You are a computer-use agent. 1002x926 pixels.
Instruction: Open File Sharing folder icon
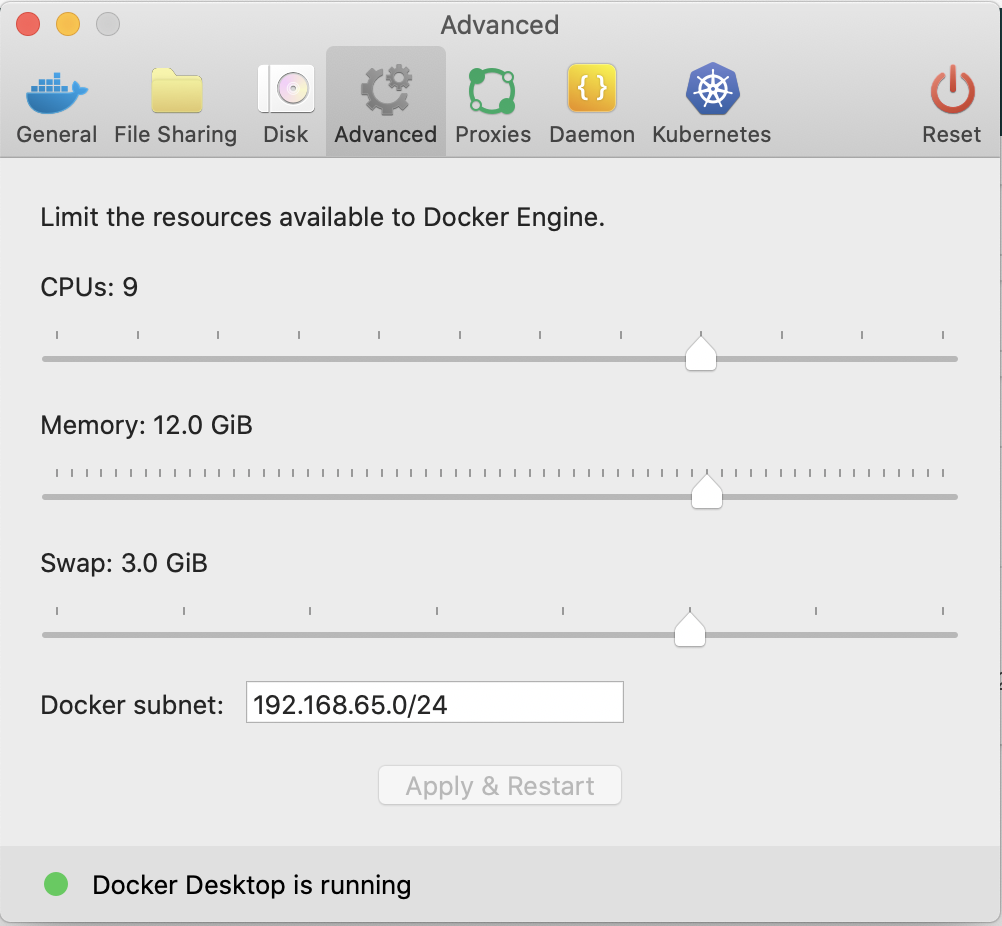point(176,90)
